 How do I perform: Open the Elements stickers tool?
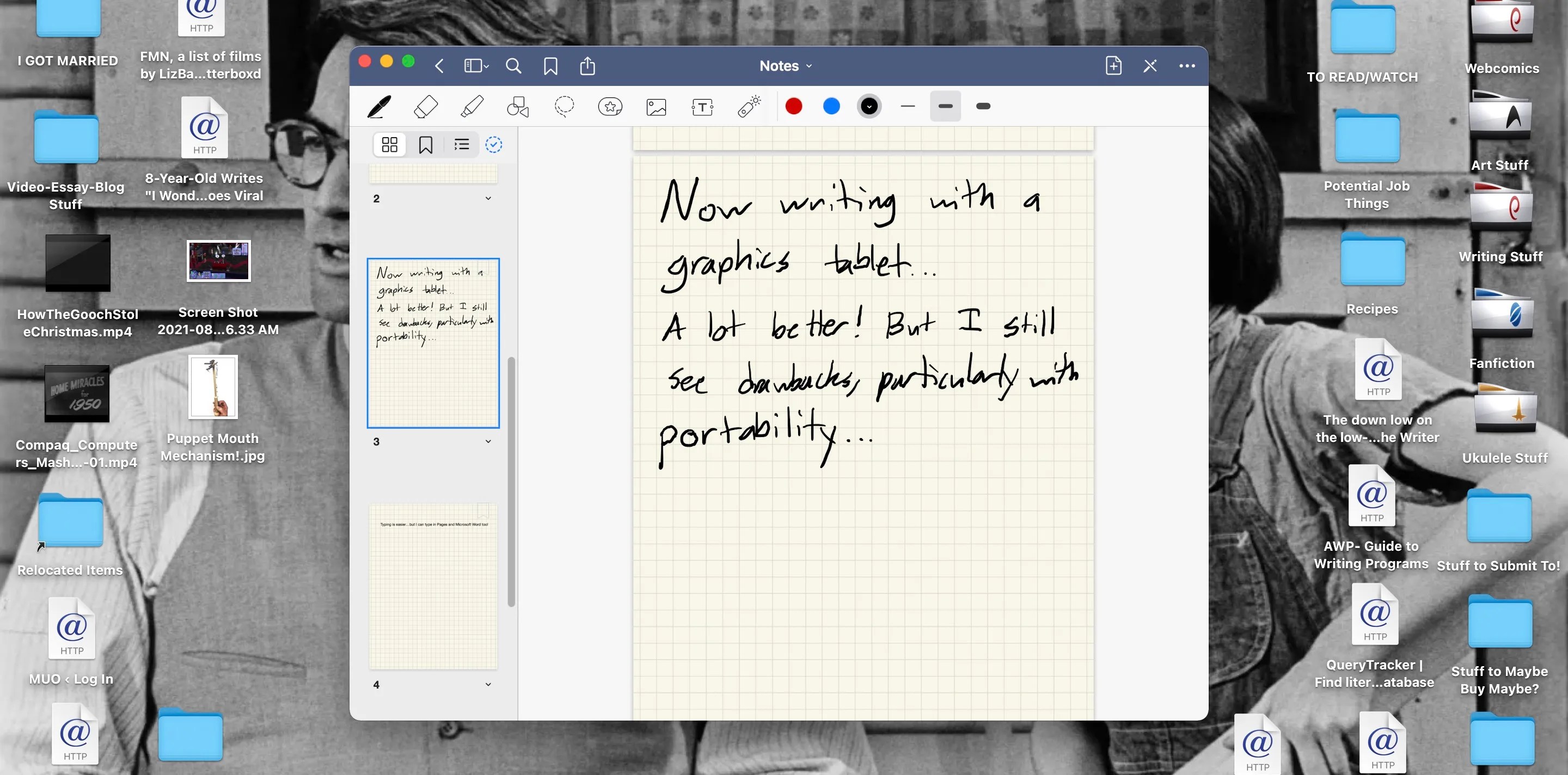click(x=610, y=107)
